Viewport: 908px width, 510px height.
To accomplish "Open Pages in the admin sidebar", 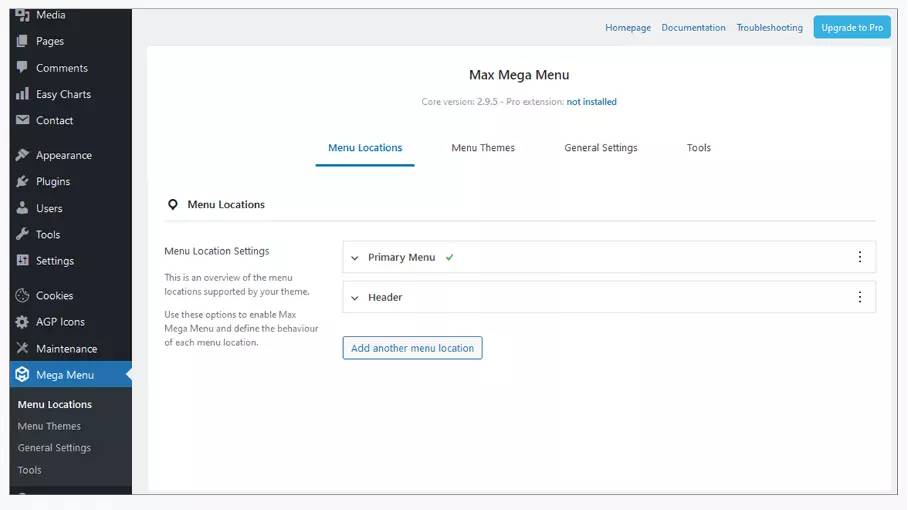I will point(50,41).
